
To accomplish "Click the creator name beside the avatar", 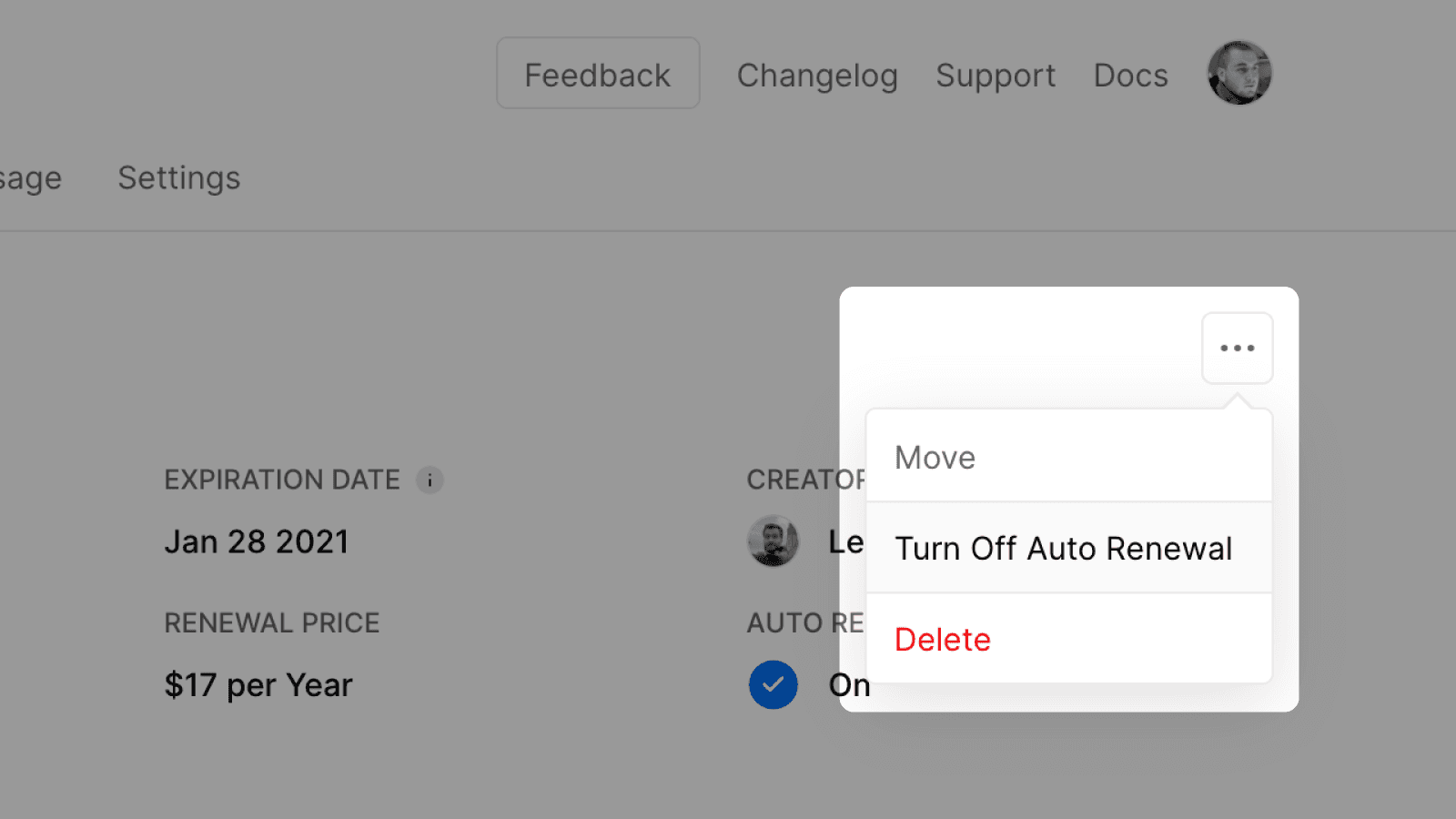I will point(844,542).
